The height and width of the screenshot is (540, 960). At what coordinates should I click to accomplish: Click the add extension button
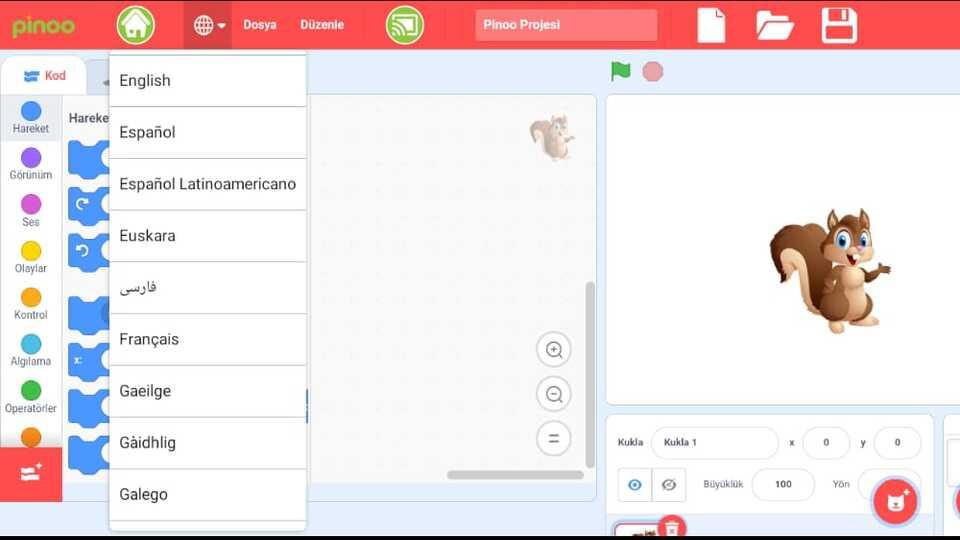(31, 474)
